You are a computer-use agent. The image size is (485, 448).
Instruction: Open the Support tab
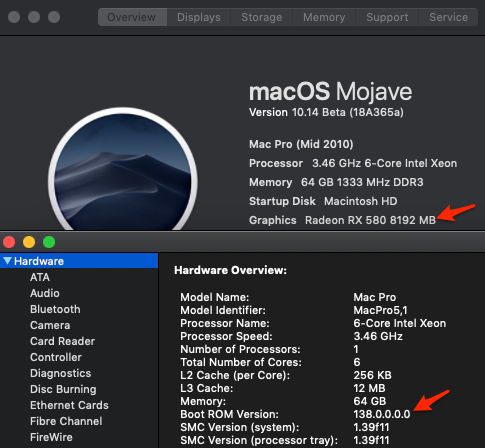(x=387, y=17)
